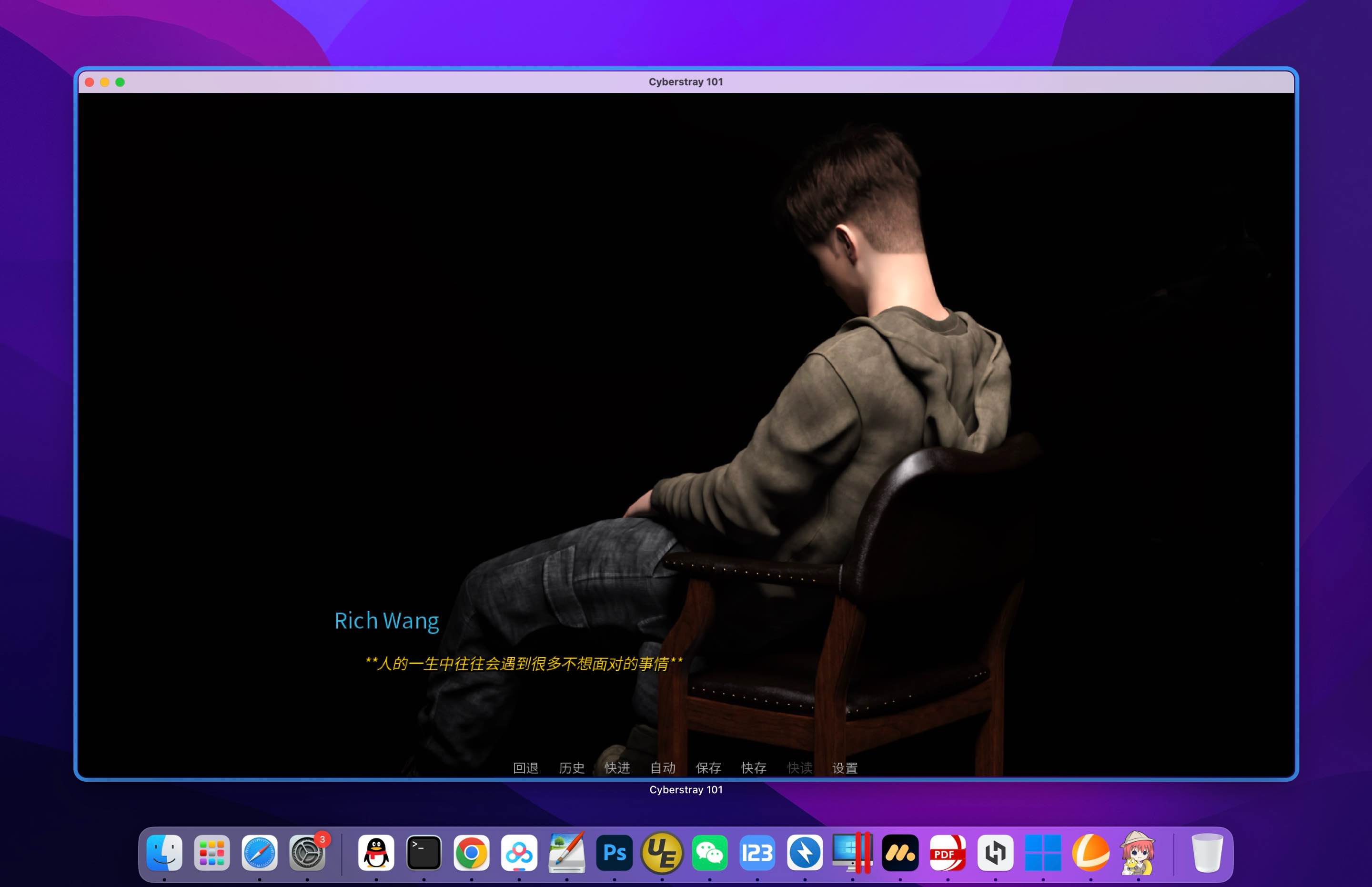1372x887 pixels.
Task: Open the white app with black hexagon logo
Action: (x=996, y=852)
